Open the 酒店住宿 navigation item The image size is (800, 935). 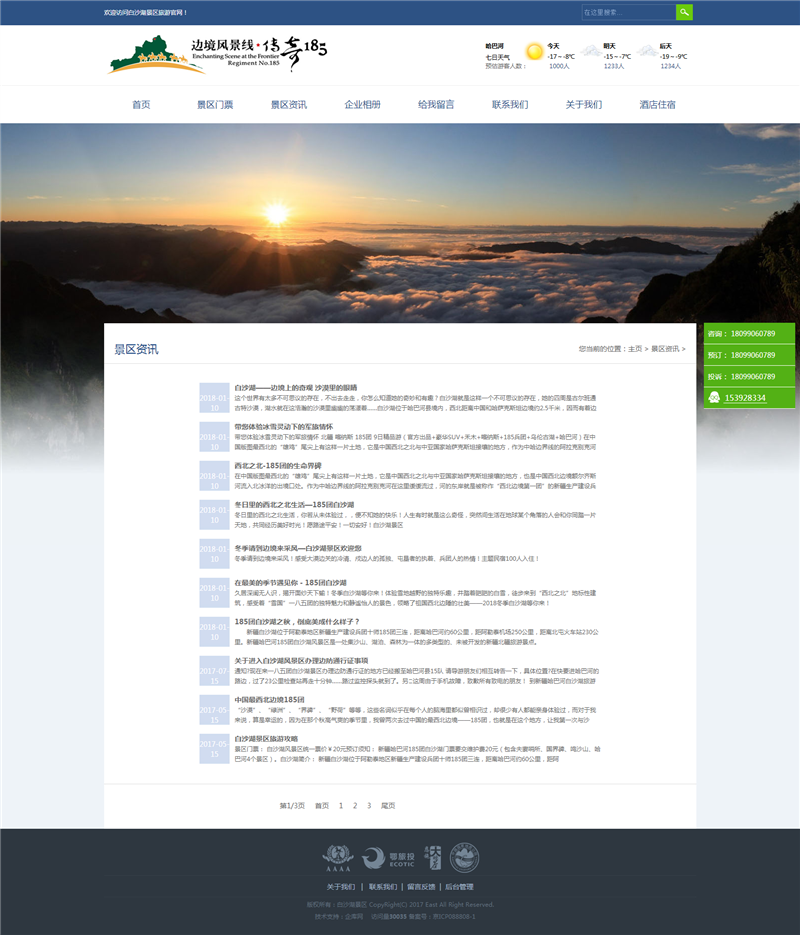click(x=657, y=105)
